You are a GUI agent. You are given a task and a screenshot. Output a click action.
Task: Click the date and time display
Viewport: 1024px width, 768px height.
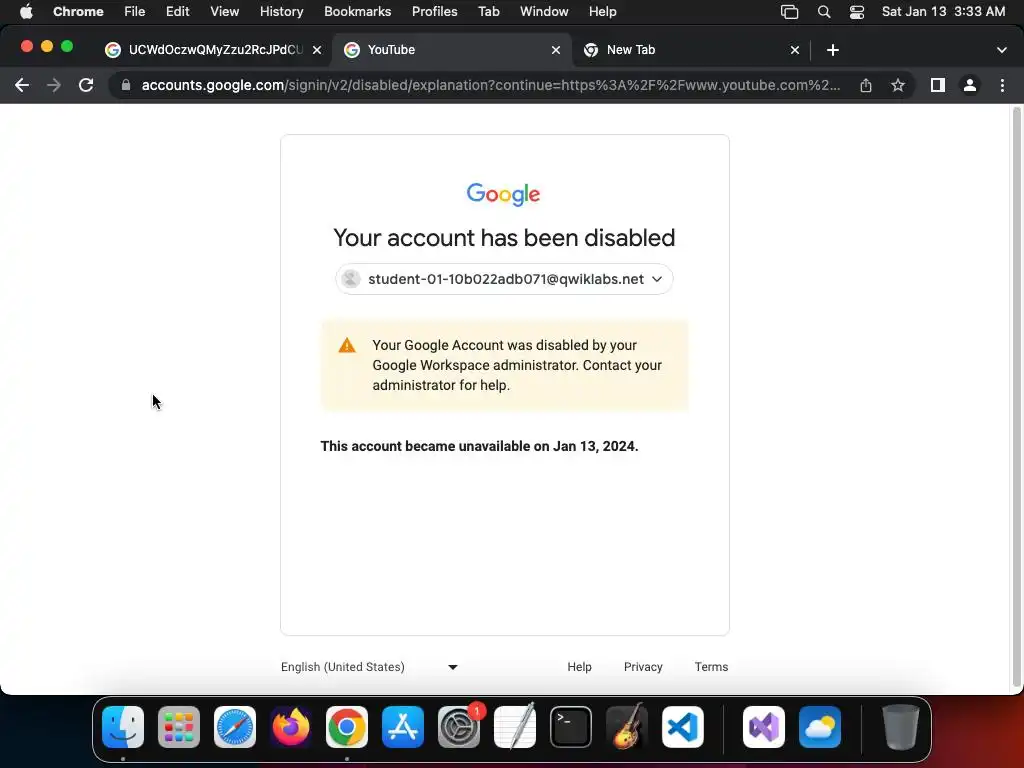(x=943, y=12)
